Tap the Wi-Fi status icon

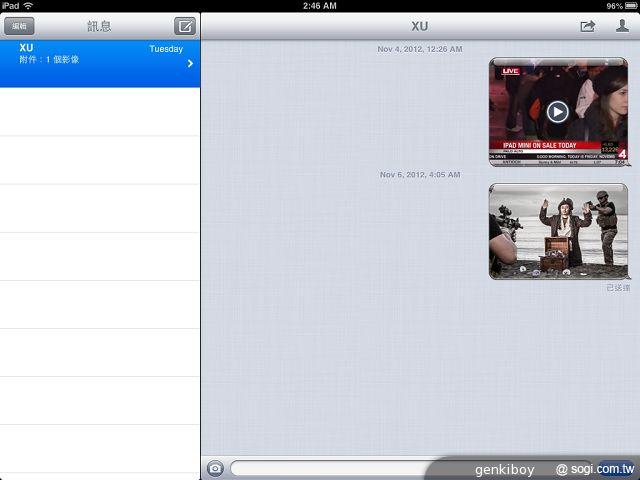29,6
